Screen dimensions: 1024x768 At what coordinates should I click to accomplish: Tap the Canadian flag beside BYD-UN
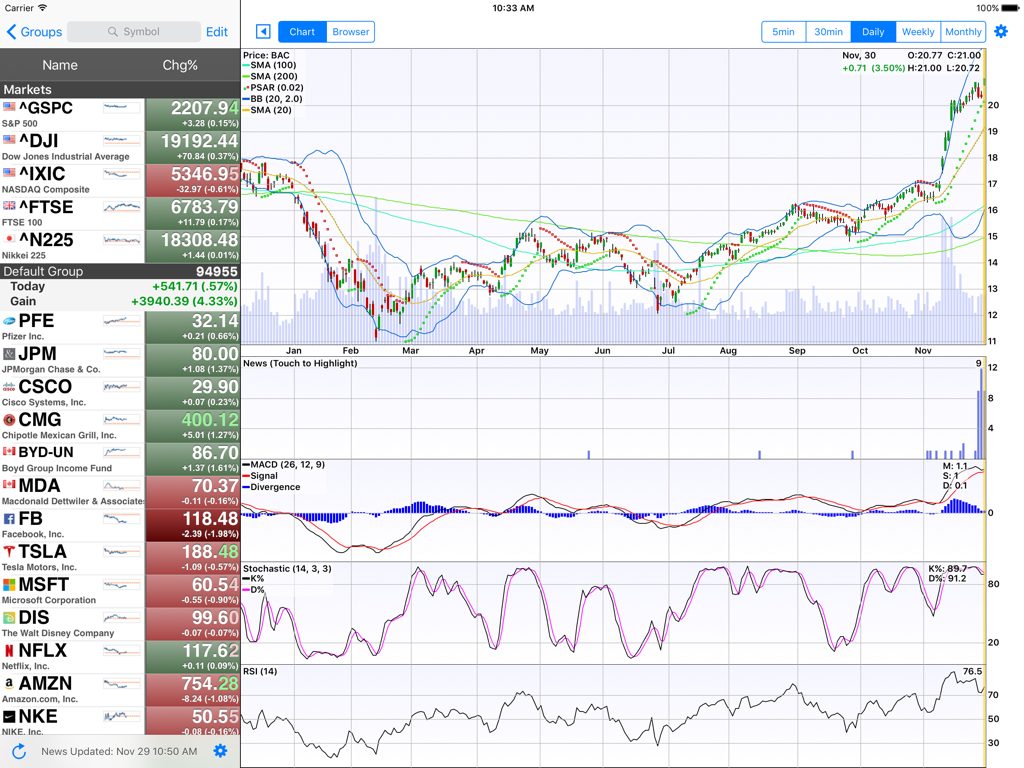point(11,453)
